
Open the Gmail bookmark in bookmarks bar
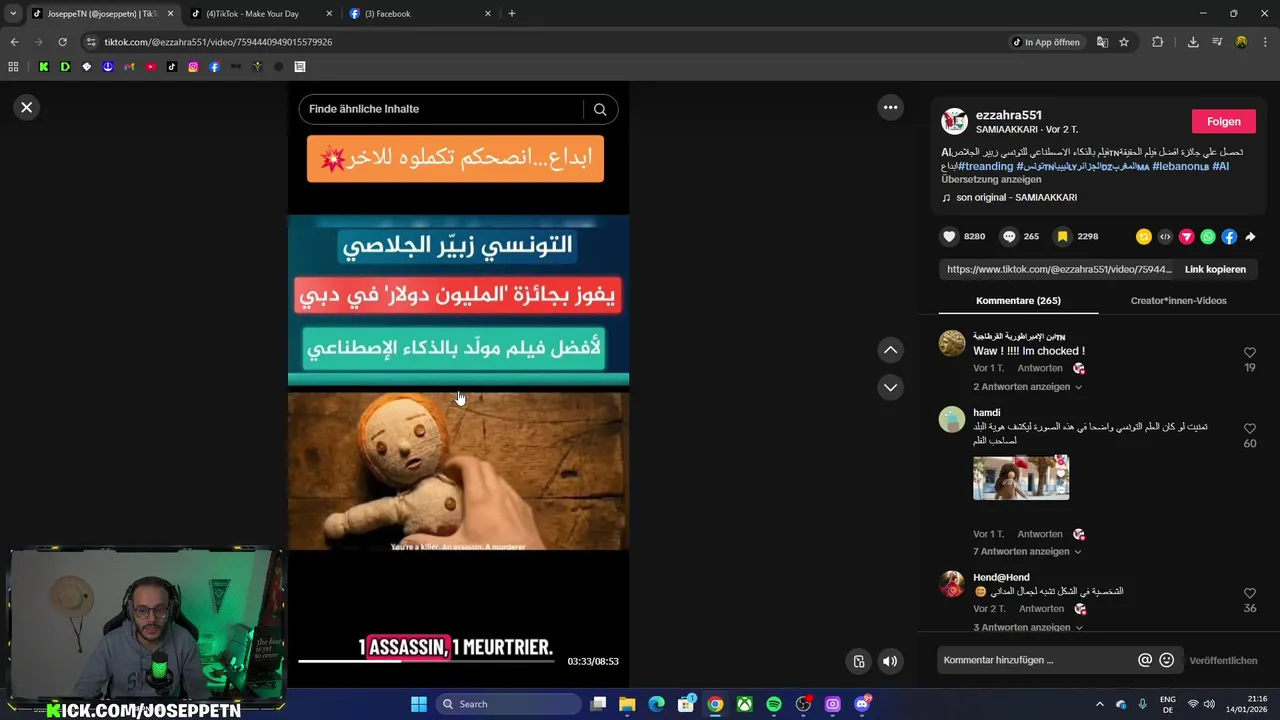tap(129, 67)
